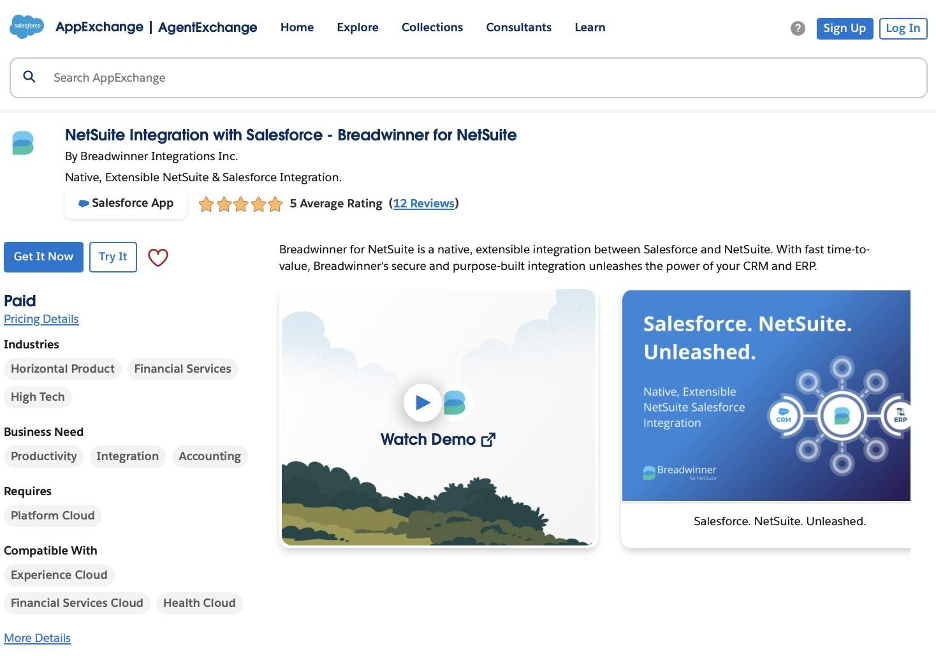This screenshot has width=936, height=656.
Task: Click the Sign Up button
Action: point(844,28)
